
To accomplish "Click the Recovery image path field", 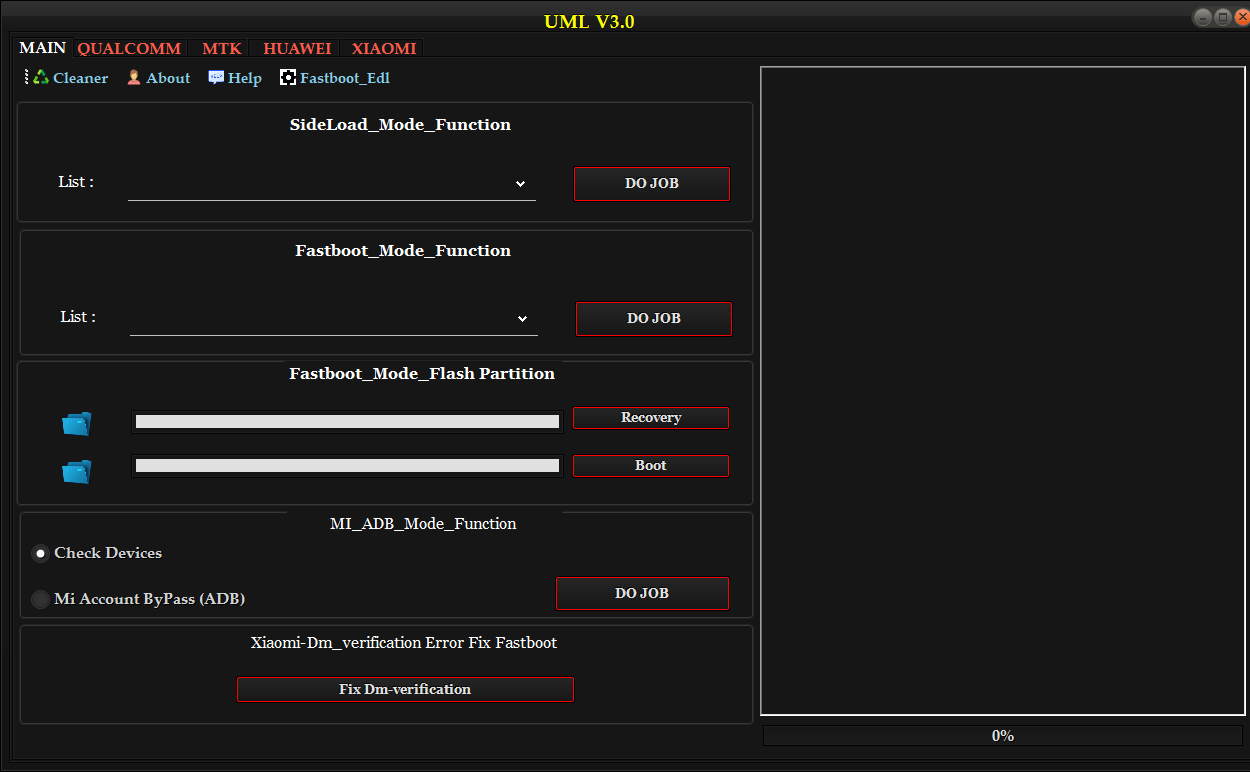I will (345, 421).
